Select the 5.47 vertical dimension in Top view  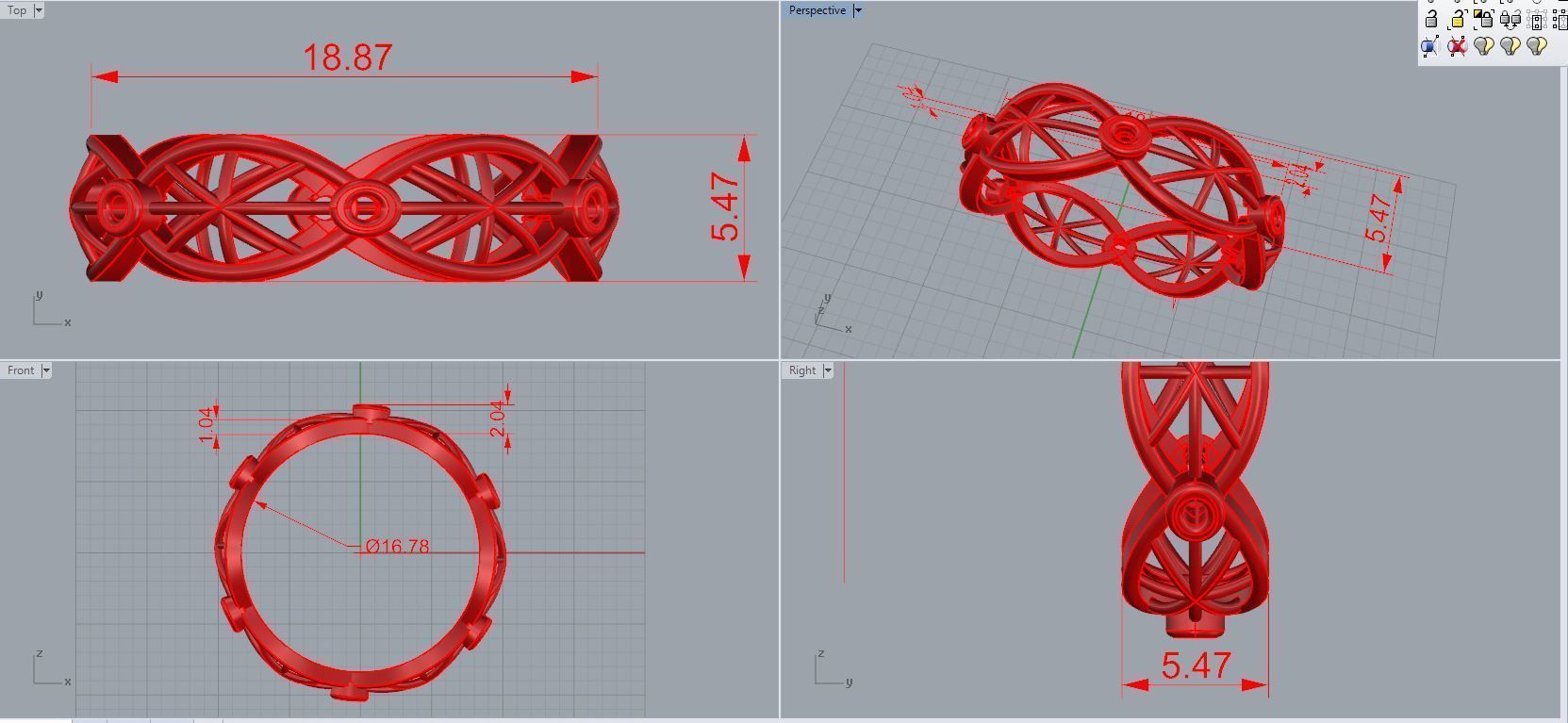click(x=725, y=206)
